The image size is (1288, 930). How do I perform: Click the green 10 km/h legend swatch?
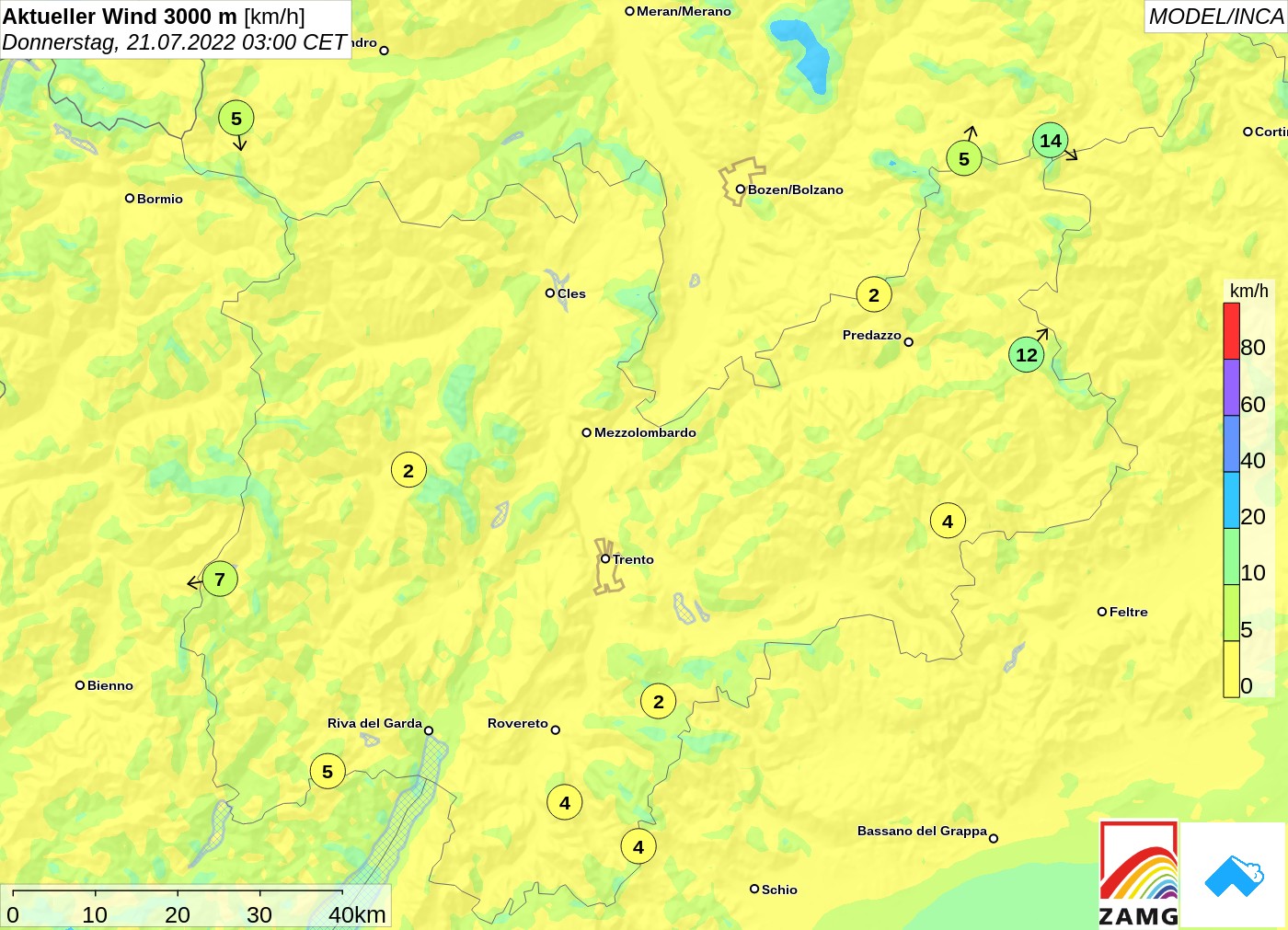1231,557
